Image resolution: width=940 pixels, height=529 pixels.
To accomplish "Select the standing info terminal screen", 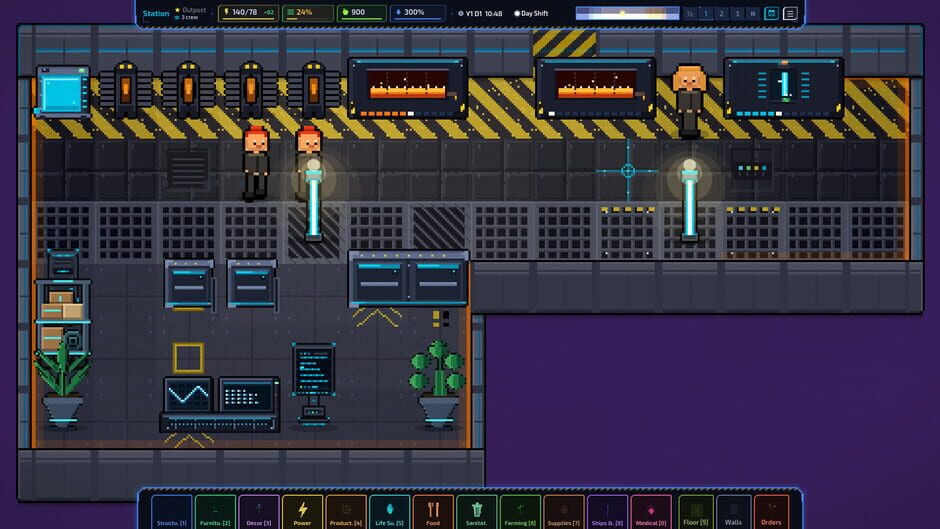I will click(314, 384).
